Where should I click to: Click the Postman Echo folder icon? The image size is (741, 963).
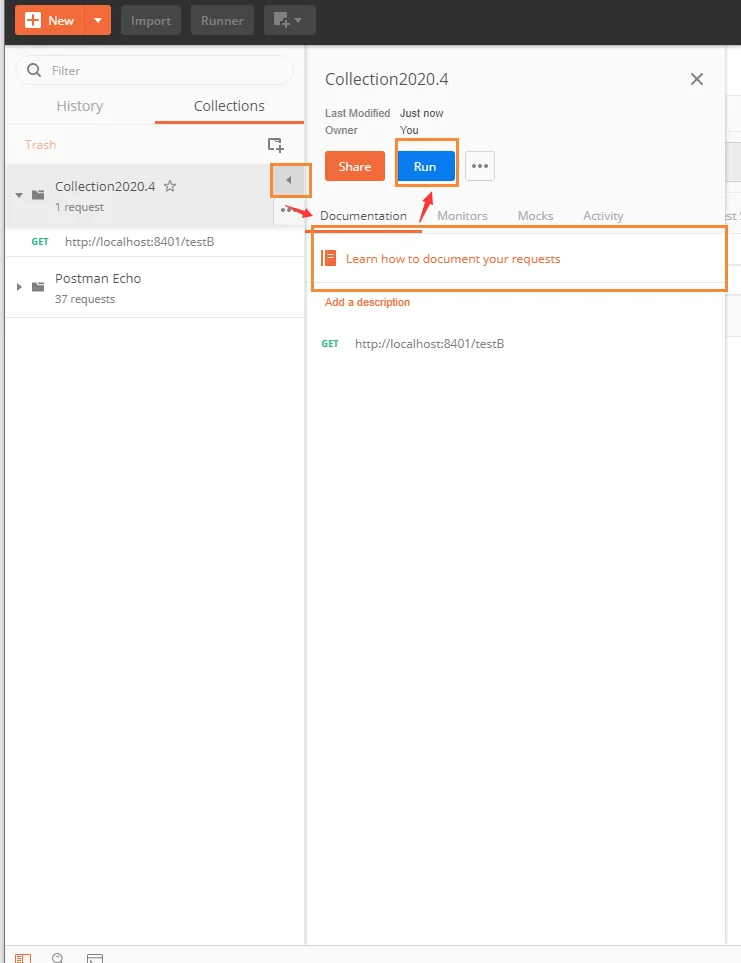[38, 287]
